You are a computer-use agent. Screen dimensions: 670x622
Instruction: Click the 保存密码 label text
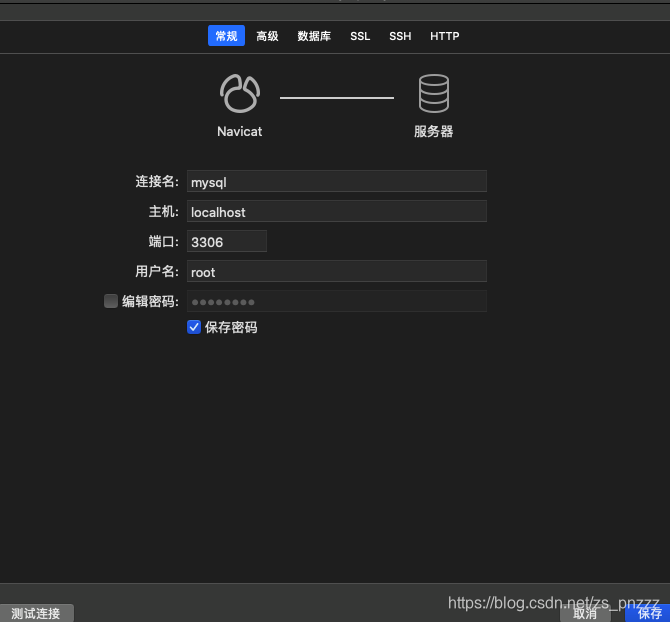[x=231, y=327]
